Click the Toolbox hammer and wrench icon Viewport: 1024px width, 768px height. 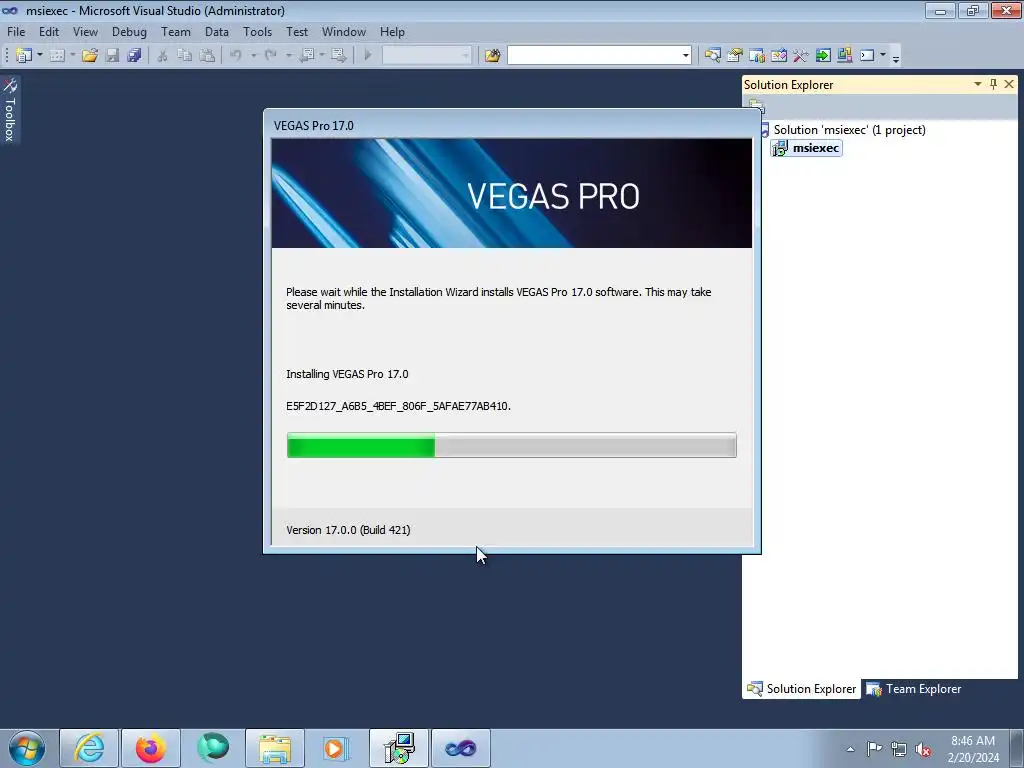[x=801, y=56]
